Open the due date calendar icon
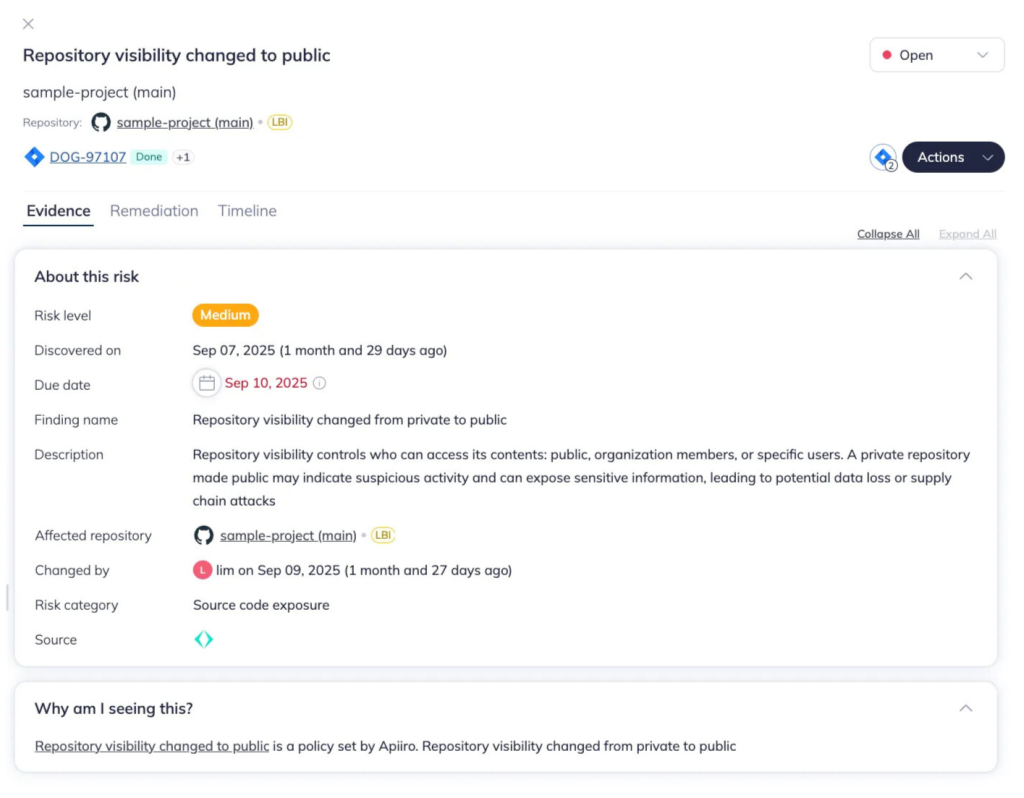 pyautogui.click(x=207, y=383)
